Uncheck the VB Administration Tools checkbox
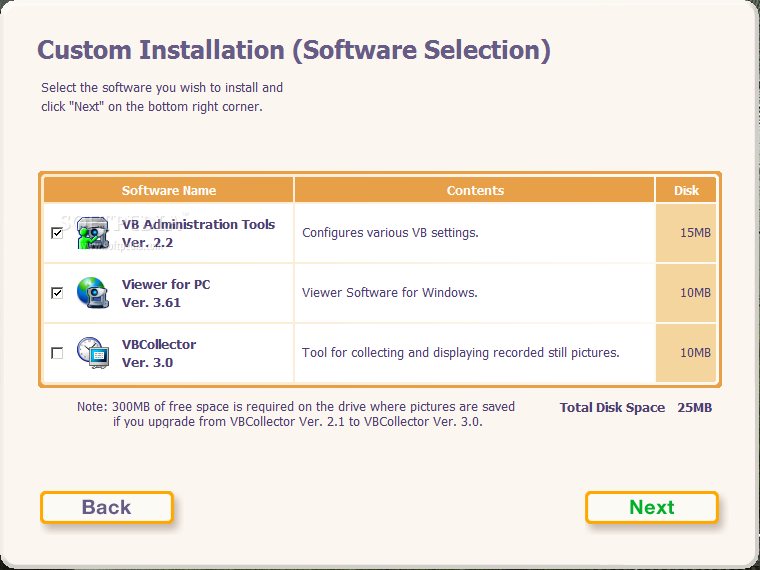Viewport: 760px width, 570px height. 57,233
